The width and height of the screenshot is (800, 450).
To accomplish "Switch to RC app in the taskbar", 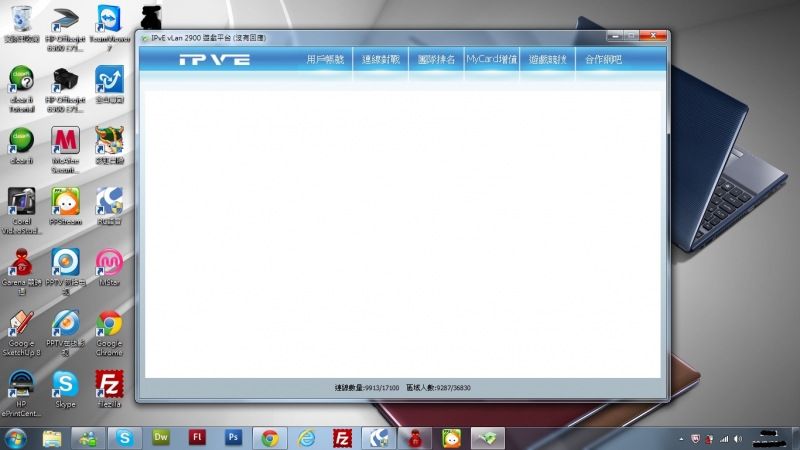I will click(x=379, y=438).
